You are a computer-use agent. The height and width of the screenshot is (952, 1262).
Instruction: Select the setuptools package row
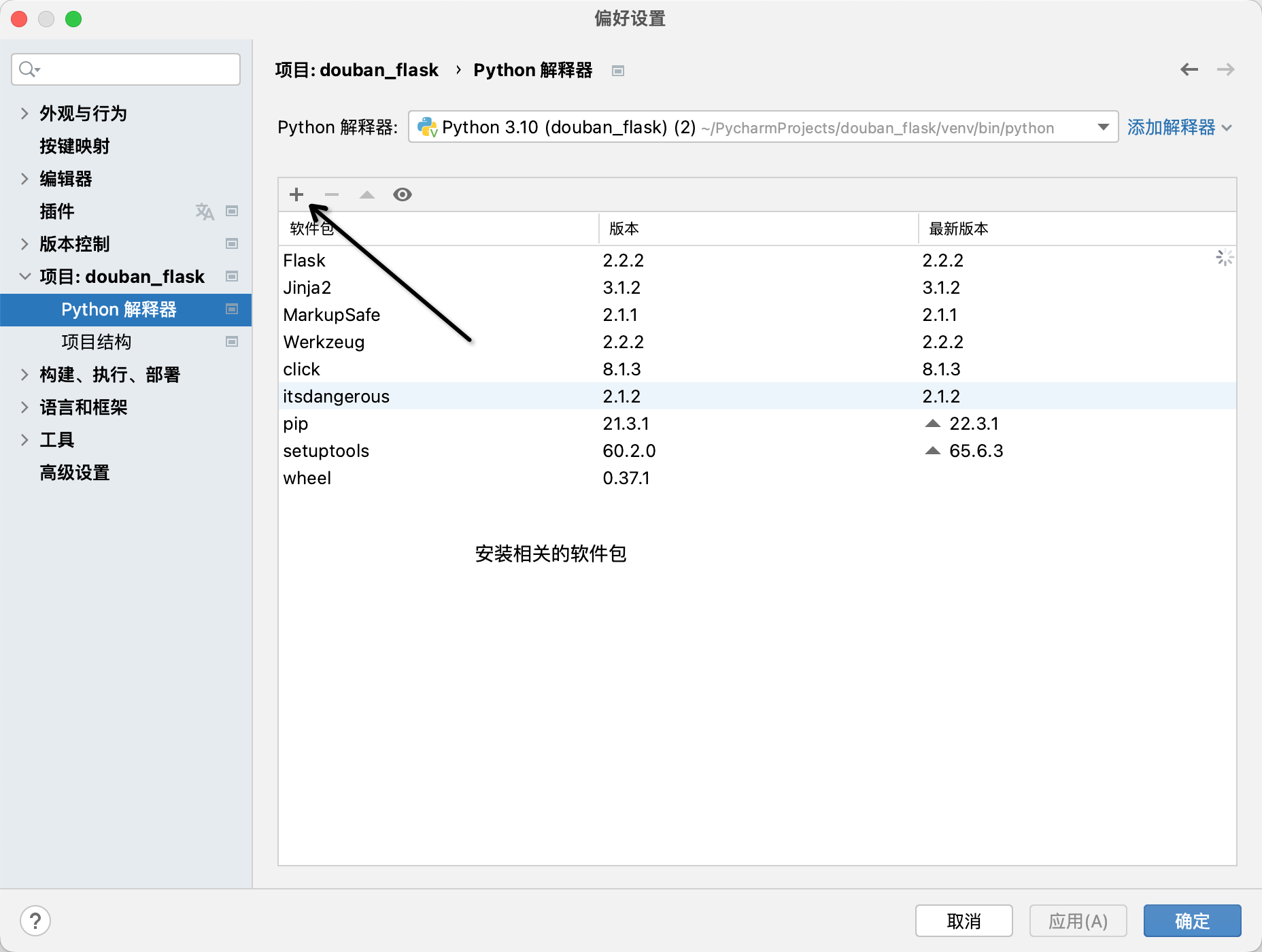[757, 451]
